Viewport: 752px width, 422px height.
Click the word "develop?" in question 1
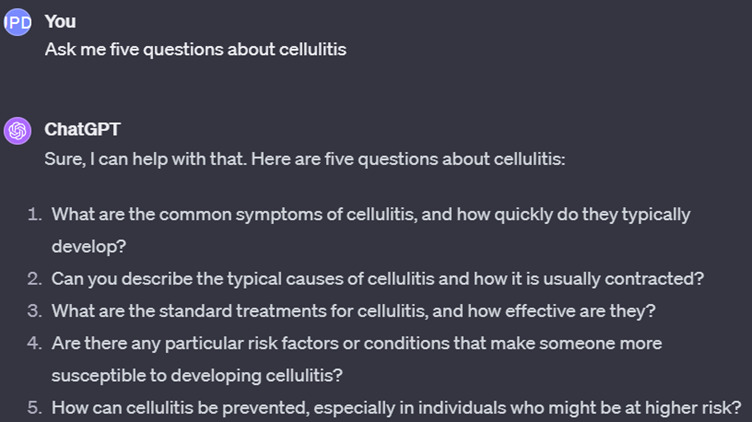pos(89,246)
